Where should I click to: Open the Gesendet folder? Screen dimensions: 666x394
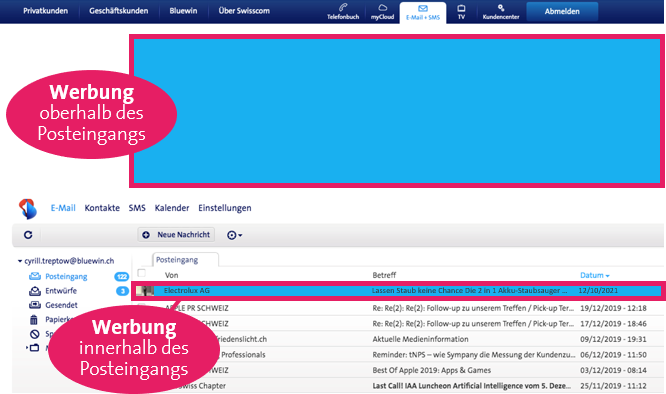61,305
